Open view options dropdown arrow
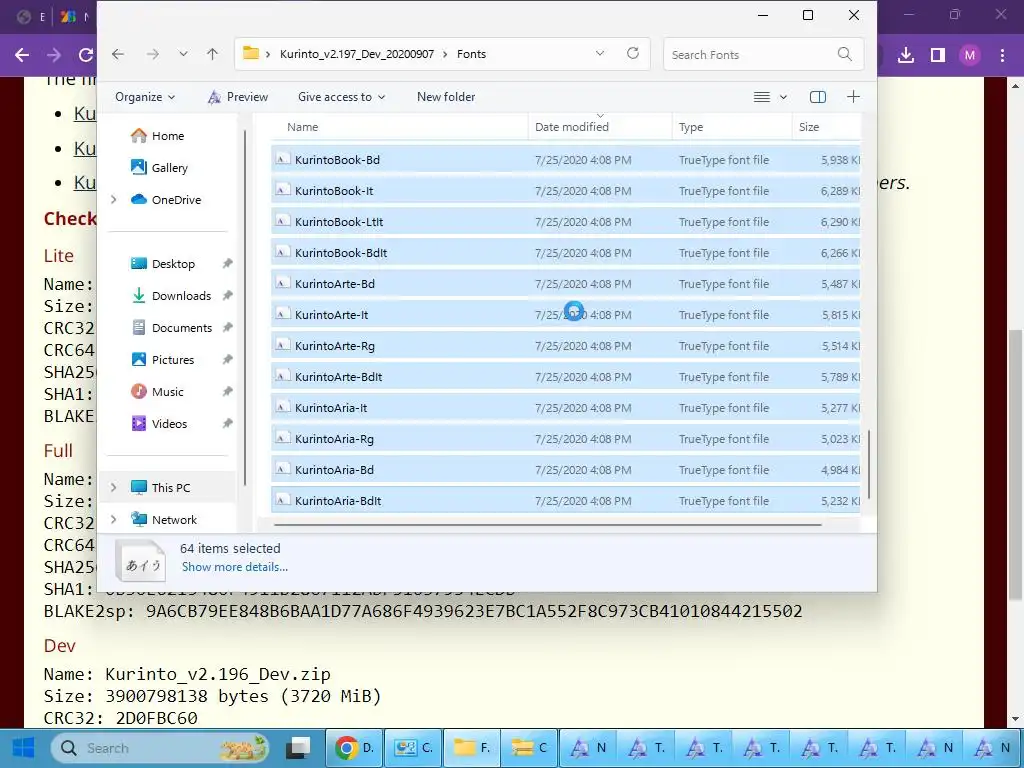The image size is (1024, 768). click(x=783, y=97)
